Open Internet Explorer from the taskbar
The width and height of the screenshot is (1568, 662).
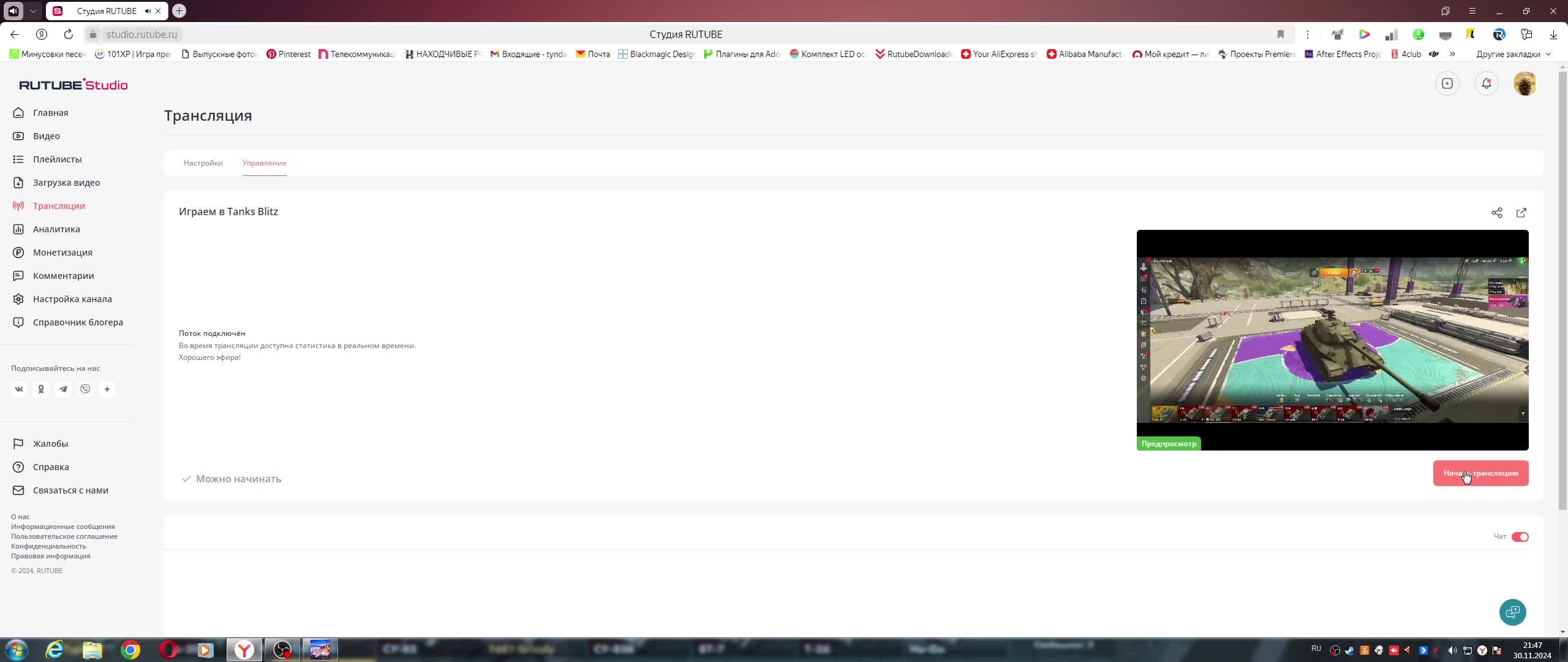coord(55,650)
